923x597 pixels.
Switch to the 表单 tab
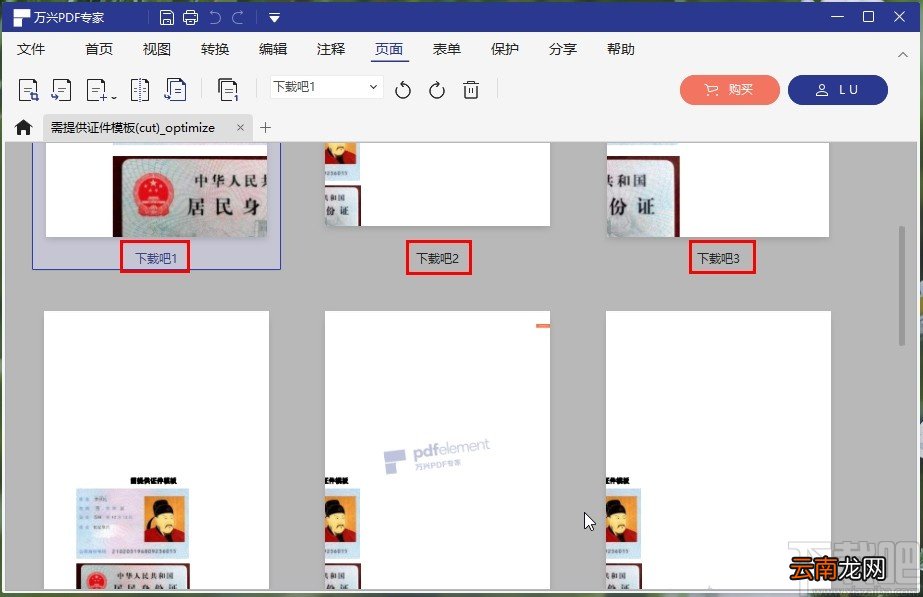tap(447, 49)
